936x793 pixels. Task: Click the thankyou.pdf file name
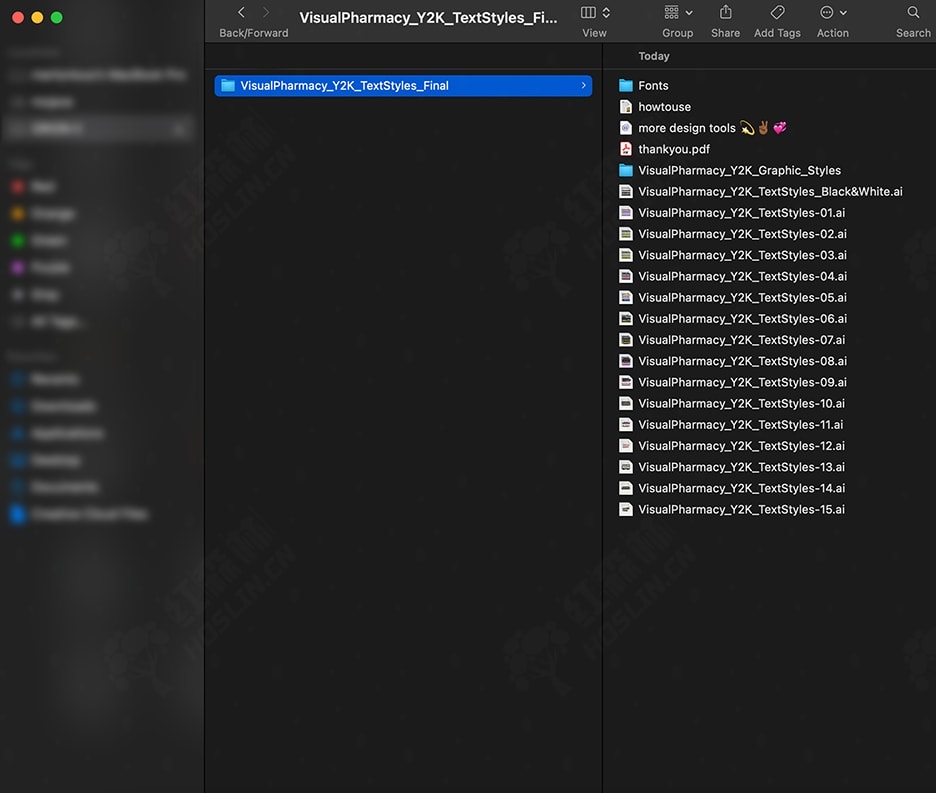pyautogui.click(x=674, y=149)
